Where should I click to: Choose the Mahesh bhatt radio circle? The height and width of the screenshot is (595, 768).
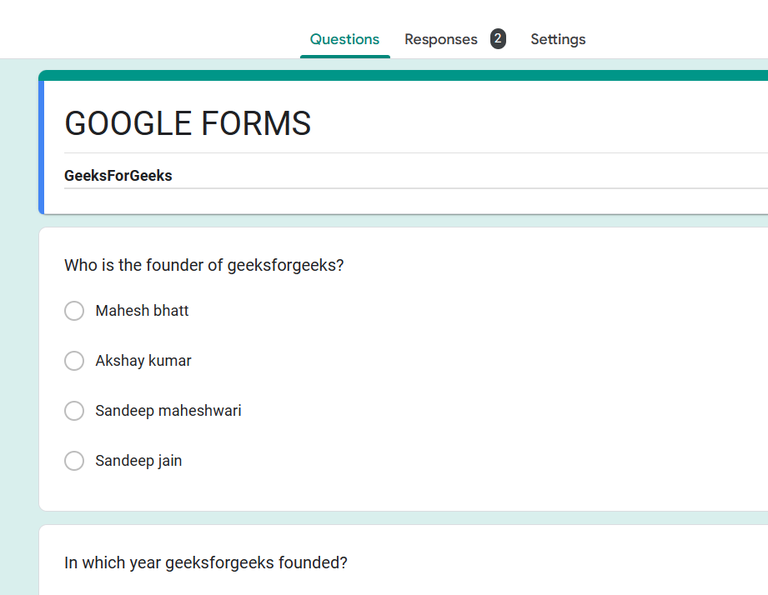tap(74, 310)
